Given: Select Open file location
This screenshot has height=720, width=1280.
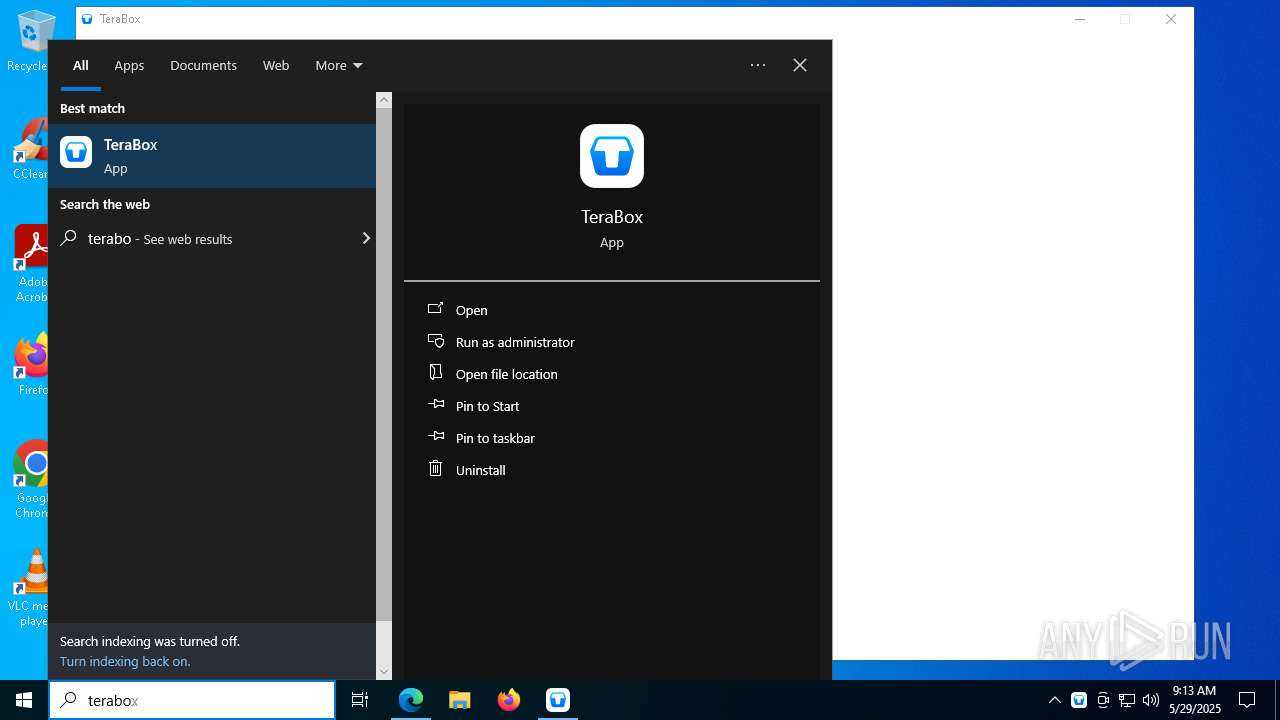Looking at the screenshot, I should pyautogui.click(x=507, y=374).
